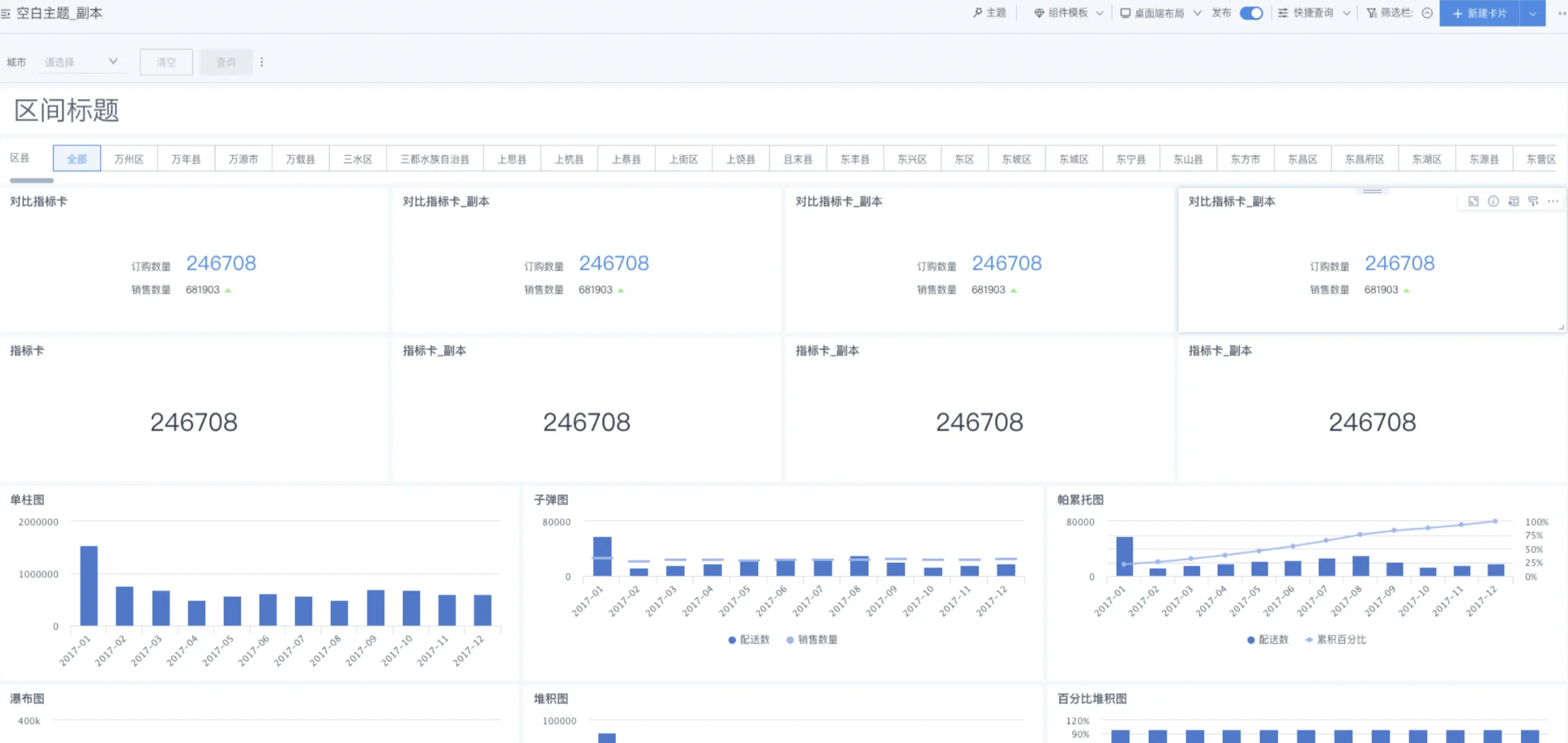This screenshot has width=1568, height=743.
Task: Click the 组件模板 diamond icon
Action: 1038,13
